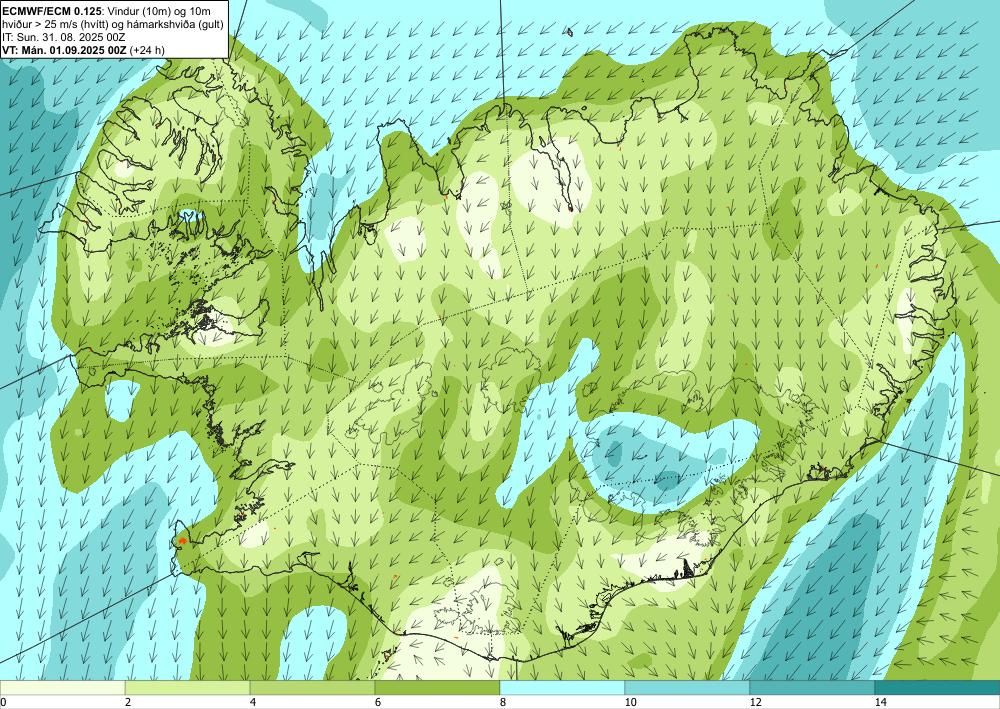Click the 12–14 m/s teal legend swatch
The height and width of the screenshot is (709, 1000).
click(x=812, y=687)
